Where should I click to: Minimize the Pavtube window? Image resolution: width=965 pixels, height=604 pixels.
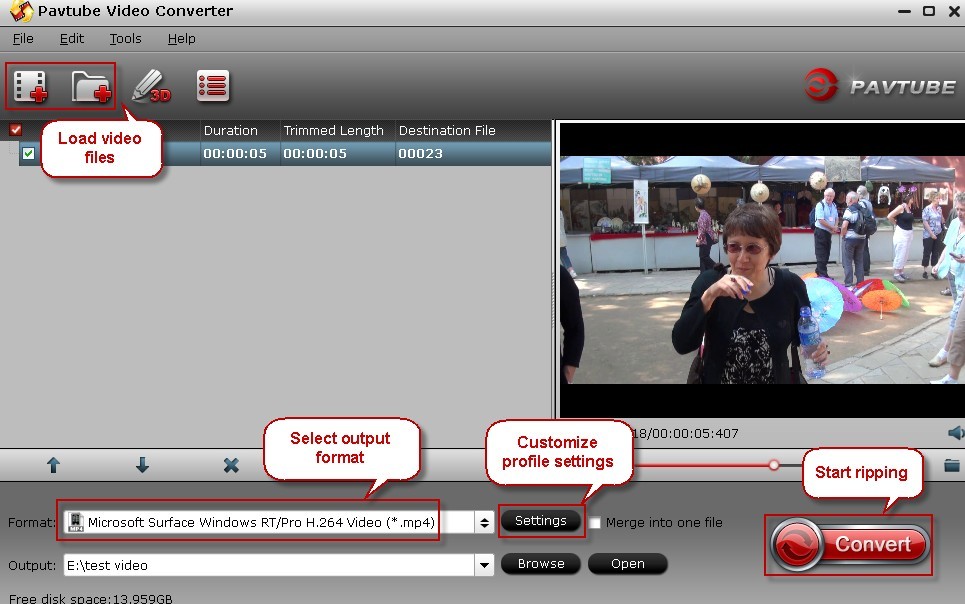tap(904, 11)
